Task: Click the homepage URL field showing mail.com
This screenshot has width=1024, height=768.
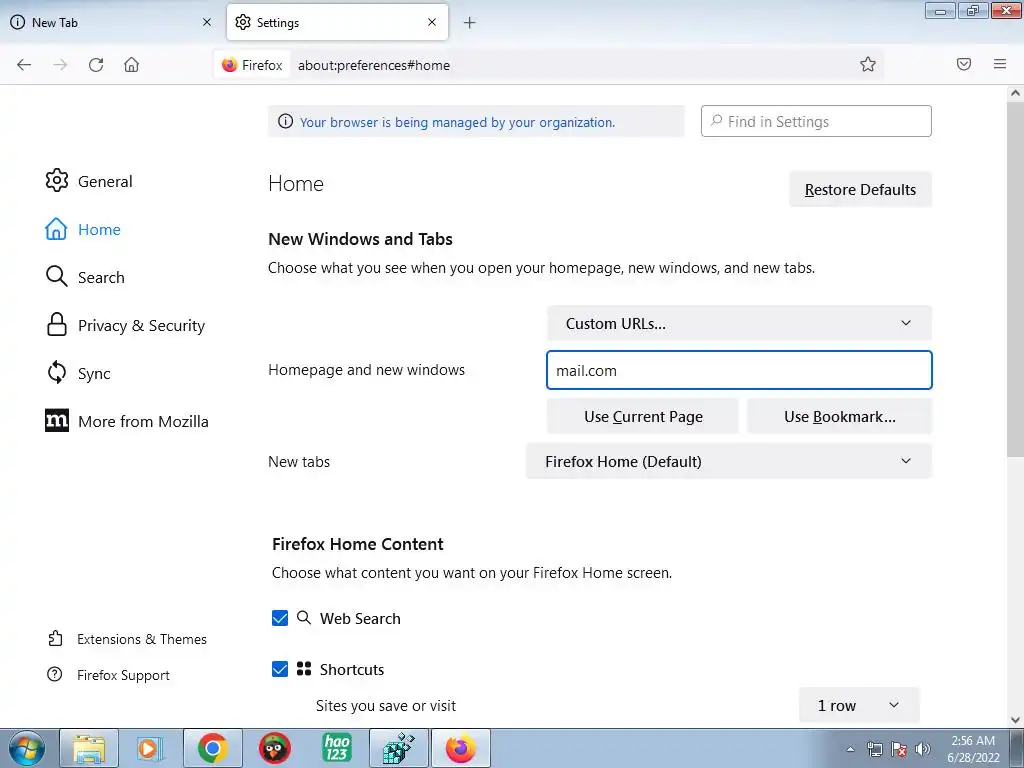Action: [x=739, y=370]
